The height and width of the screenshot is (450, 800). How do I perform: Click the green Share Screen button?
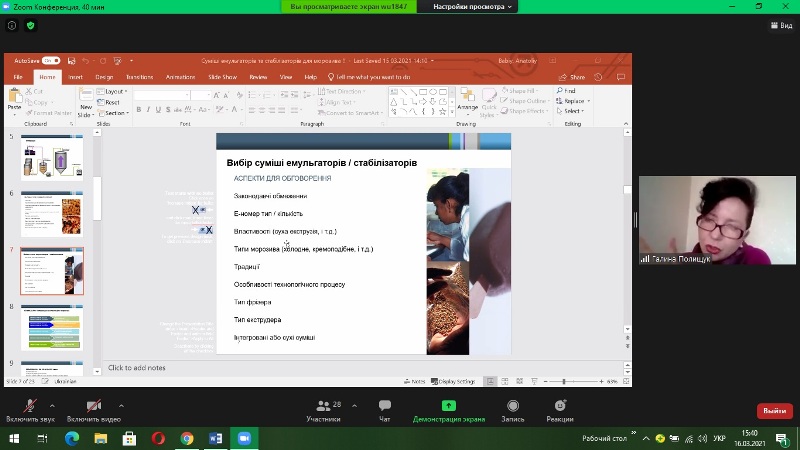coord(448,410)
